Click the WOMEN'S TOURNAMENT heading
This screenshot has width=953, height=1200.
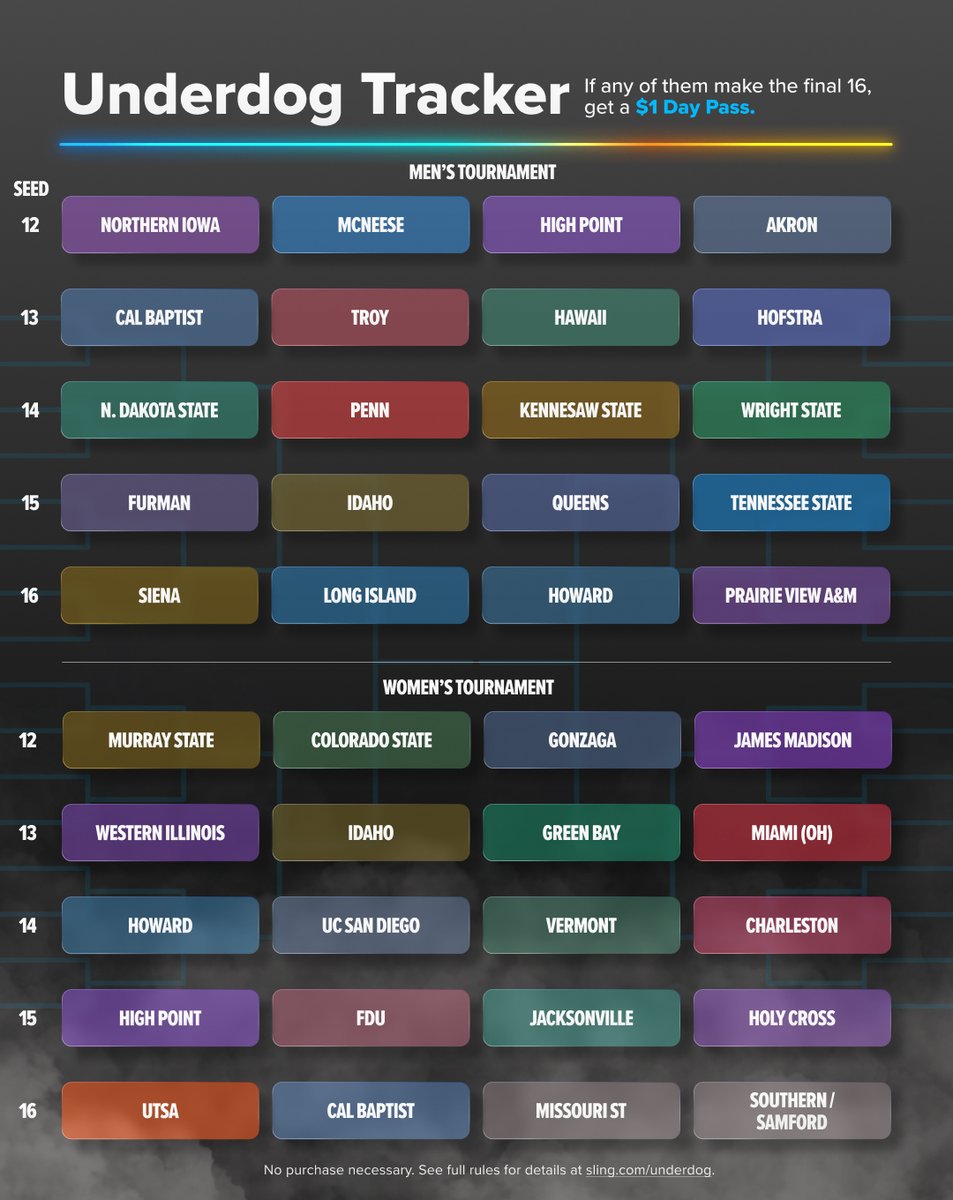468,687
